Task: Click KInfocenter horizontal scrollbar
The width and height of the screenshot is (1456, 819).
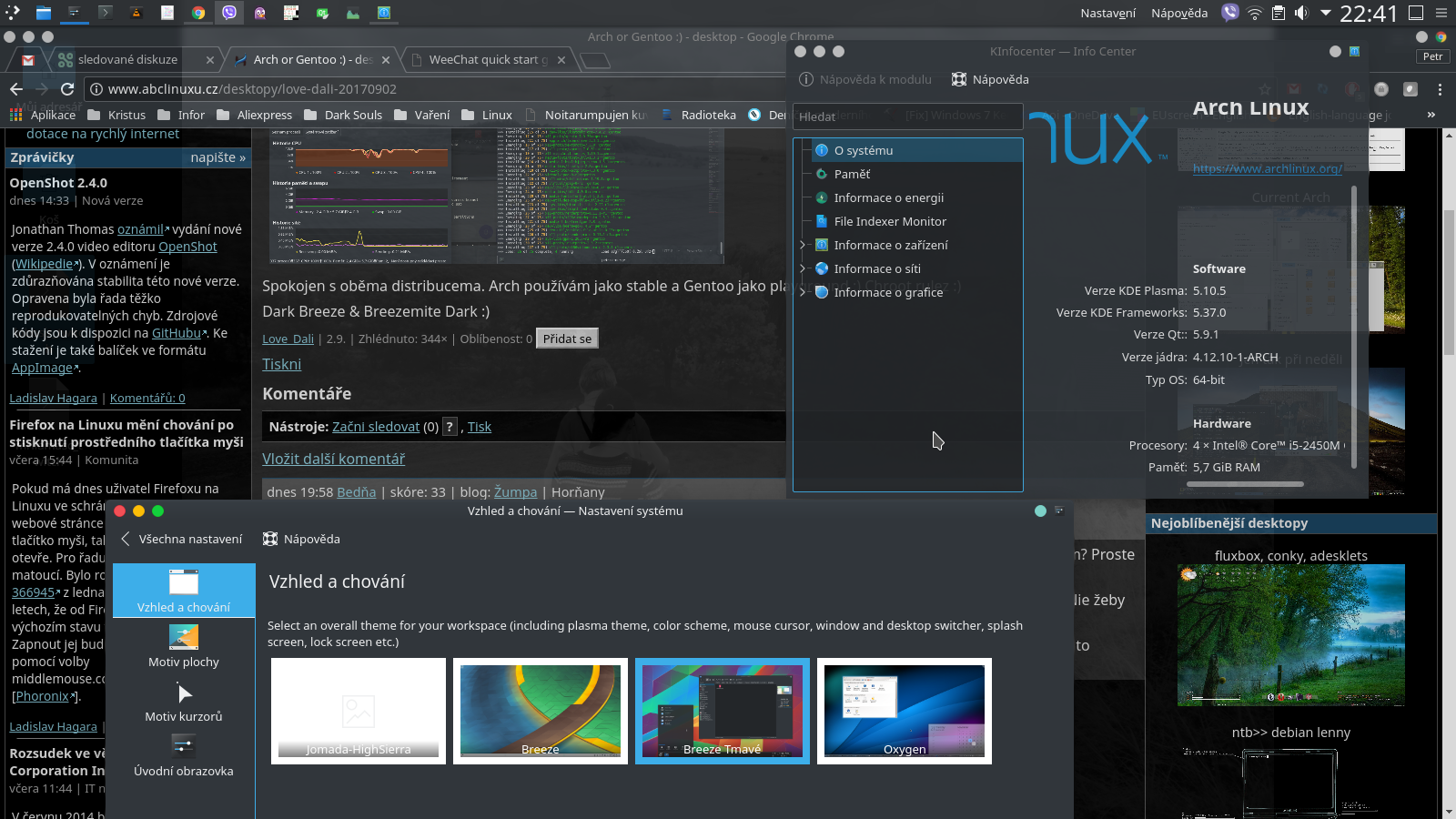Action: click(1245, 484)
